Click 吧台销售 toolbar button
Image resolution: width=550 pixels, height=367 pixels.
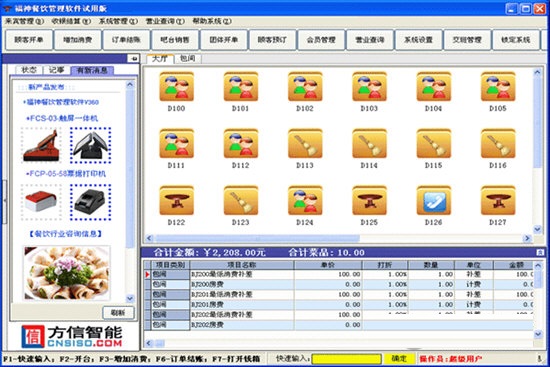coord(175,40)
